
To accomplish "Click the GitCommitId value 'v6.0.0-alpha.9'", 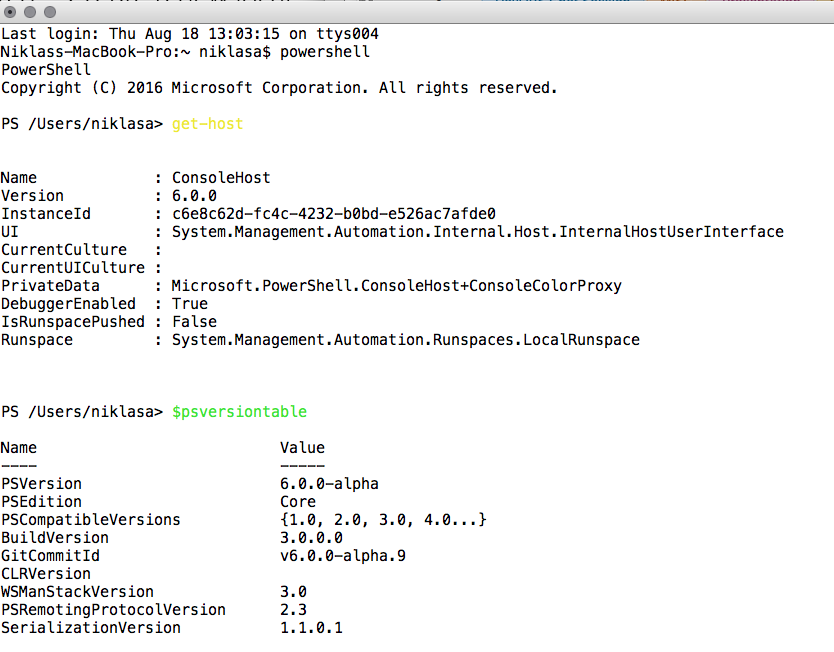I will pos(343,556).
